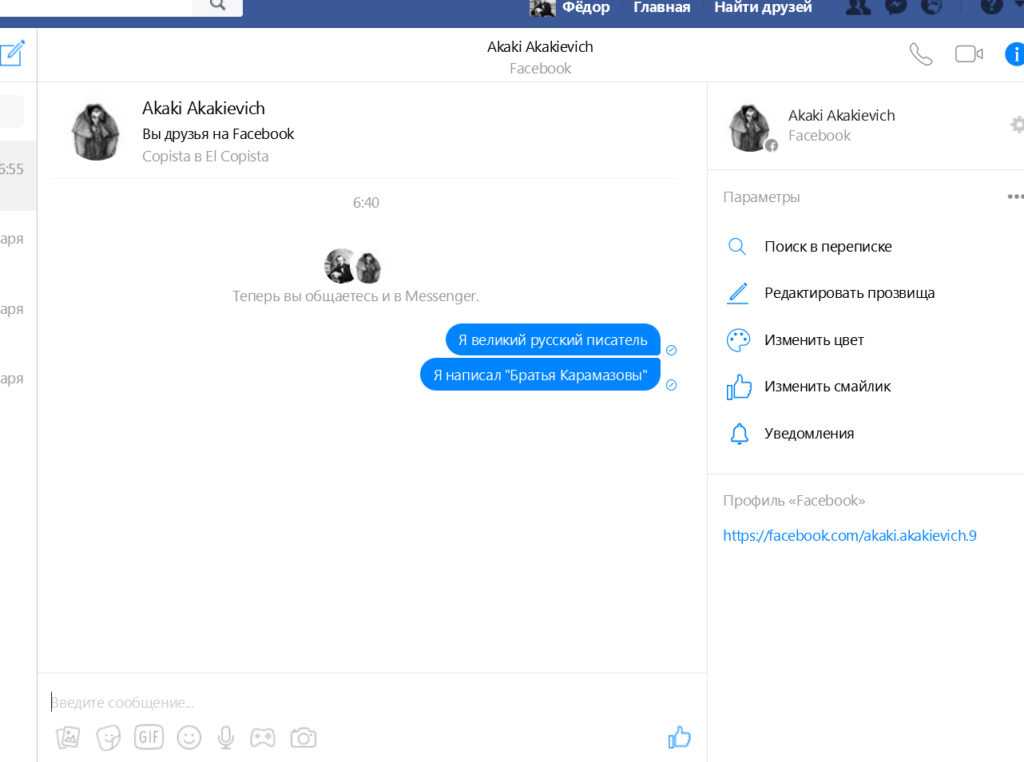Viewport: 1024px width, 762px height.
Task: Start a voice call with Akaki Akakievich
Action: (921, 54)
